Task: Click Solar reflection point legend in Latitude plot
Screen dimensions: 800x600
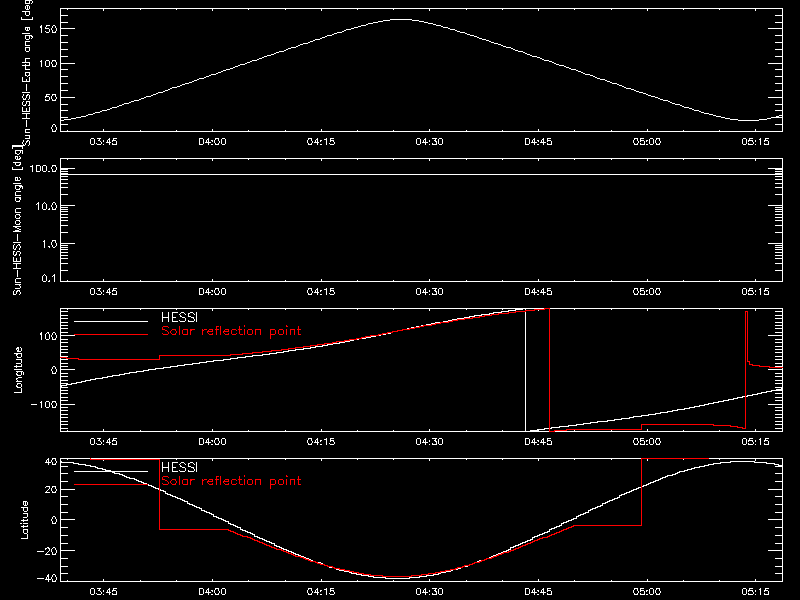Action: (x=231, y=481)
